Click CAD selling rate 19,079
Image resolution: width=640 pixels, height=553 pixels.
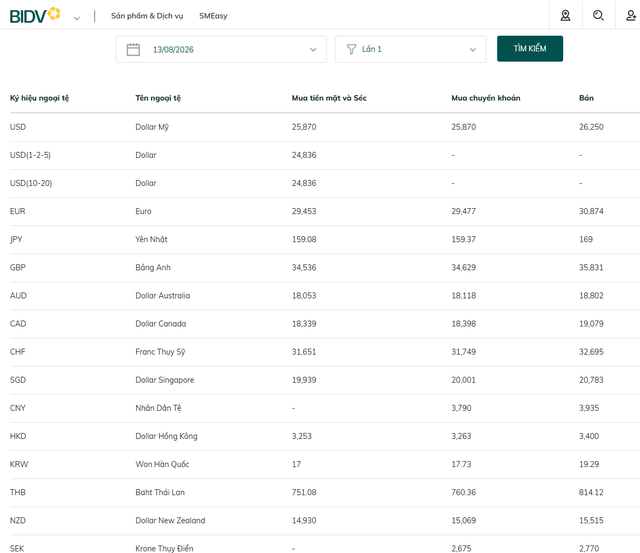591,324
